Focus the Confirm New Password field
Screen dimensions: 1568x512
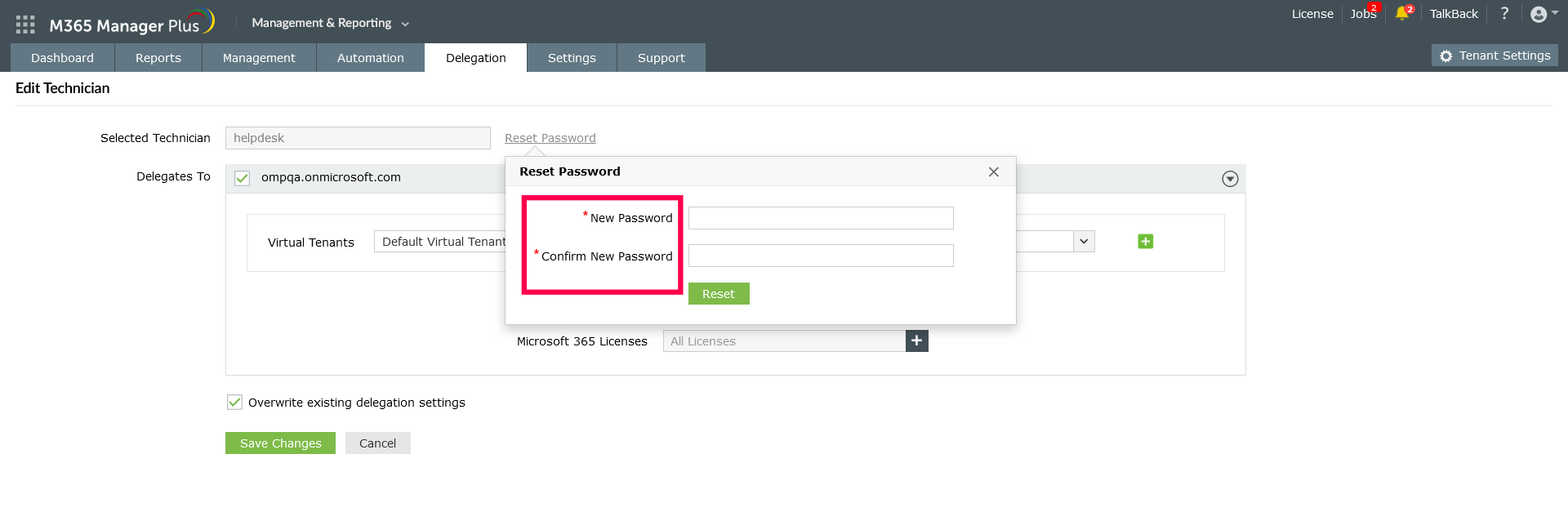[x=821, y=256]
